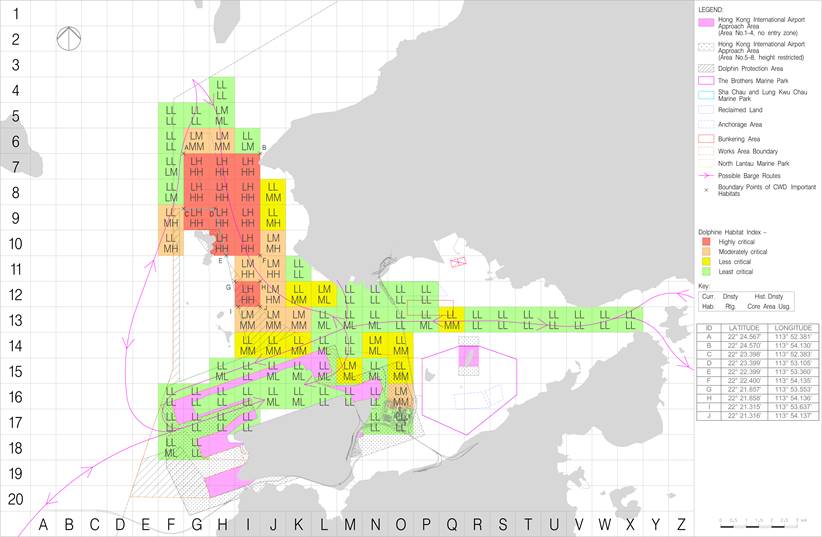Pick the Highly critical red swatch
Viewport: 822px width, 537px height.
click(706, 241)
